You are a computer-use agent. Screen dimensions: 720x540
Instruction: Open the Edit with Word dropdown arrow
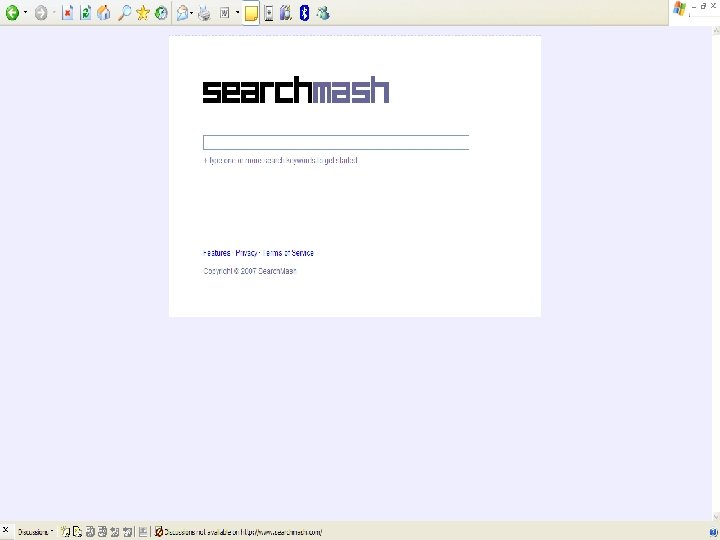coord(237,12)
